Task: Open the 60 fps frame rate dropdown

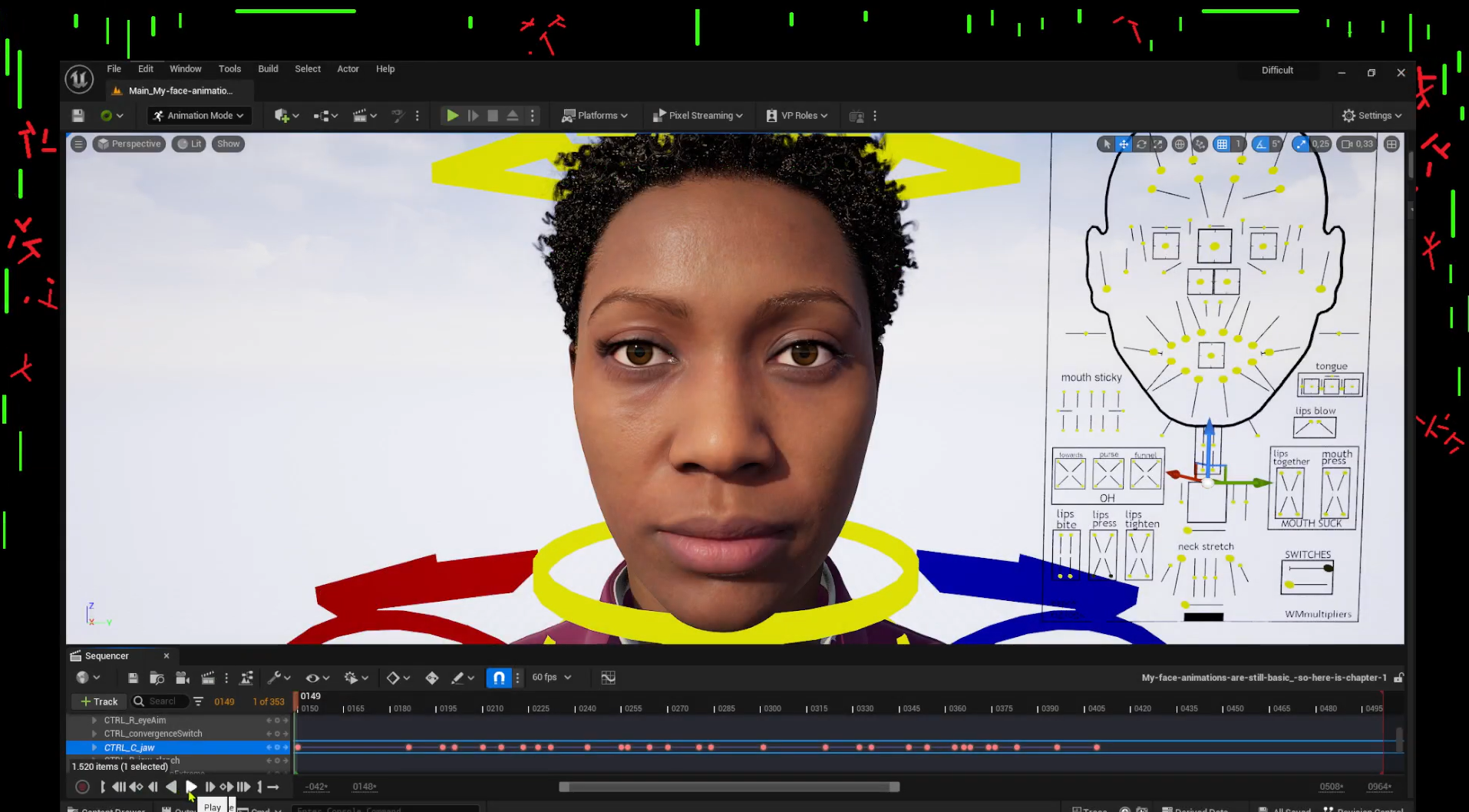Action: tap(551, 678)
